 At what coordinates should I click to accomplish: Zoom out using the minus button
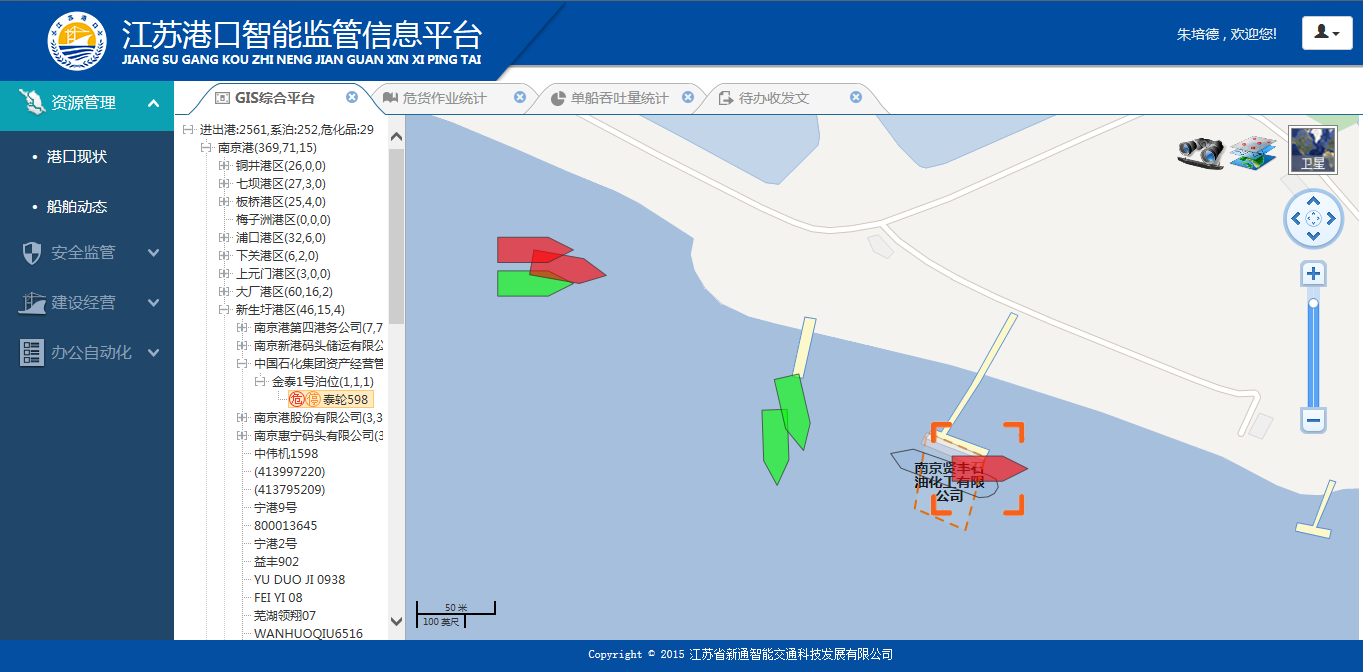click(1313, 420)
